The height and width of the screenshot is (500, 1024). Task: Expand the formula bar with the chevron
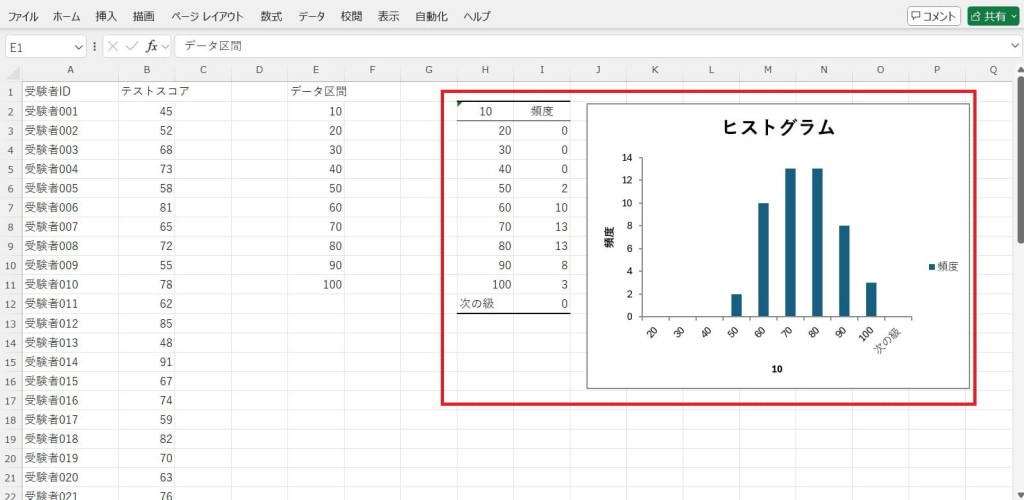coord(1015,46)
